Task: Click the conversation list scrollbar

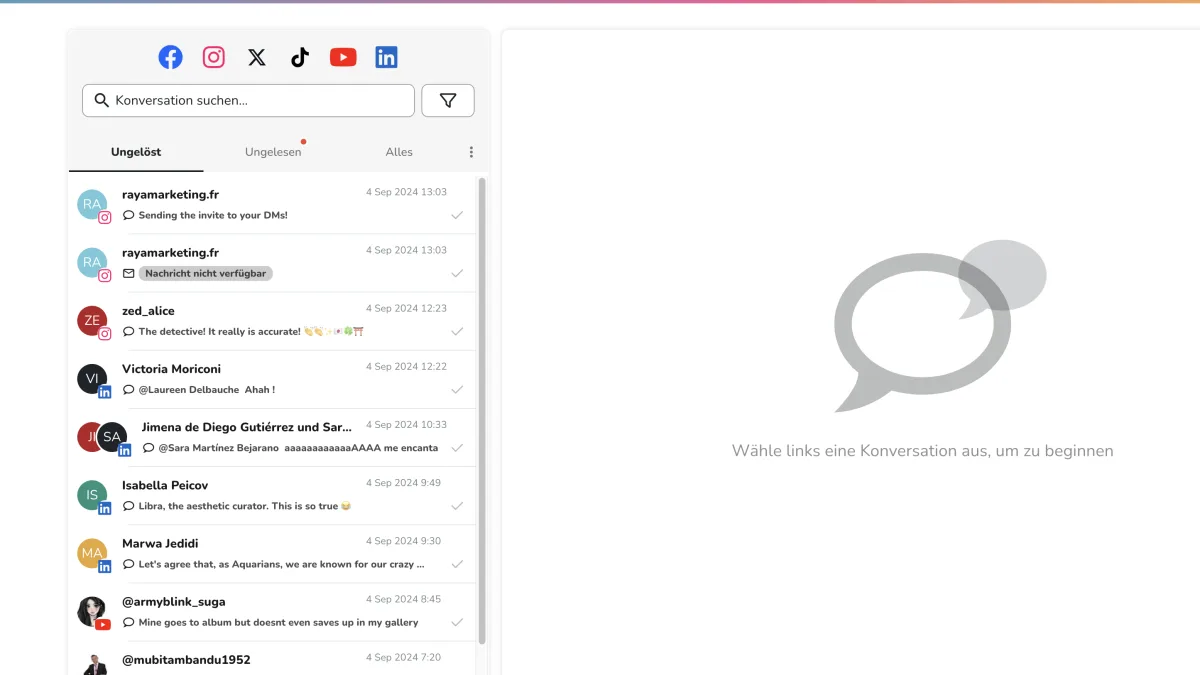Action: click(482, 400)
